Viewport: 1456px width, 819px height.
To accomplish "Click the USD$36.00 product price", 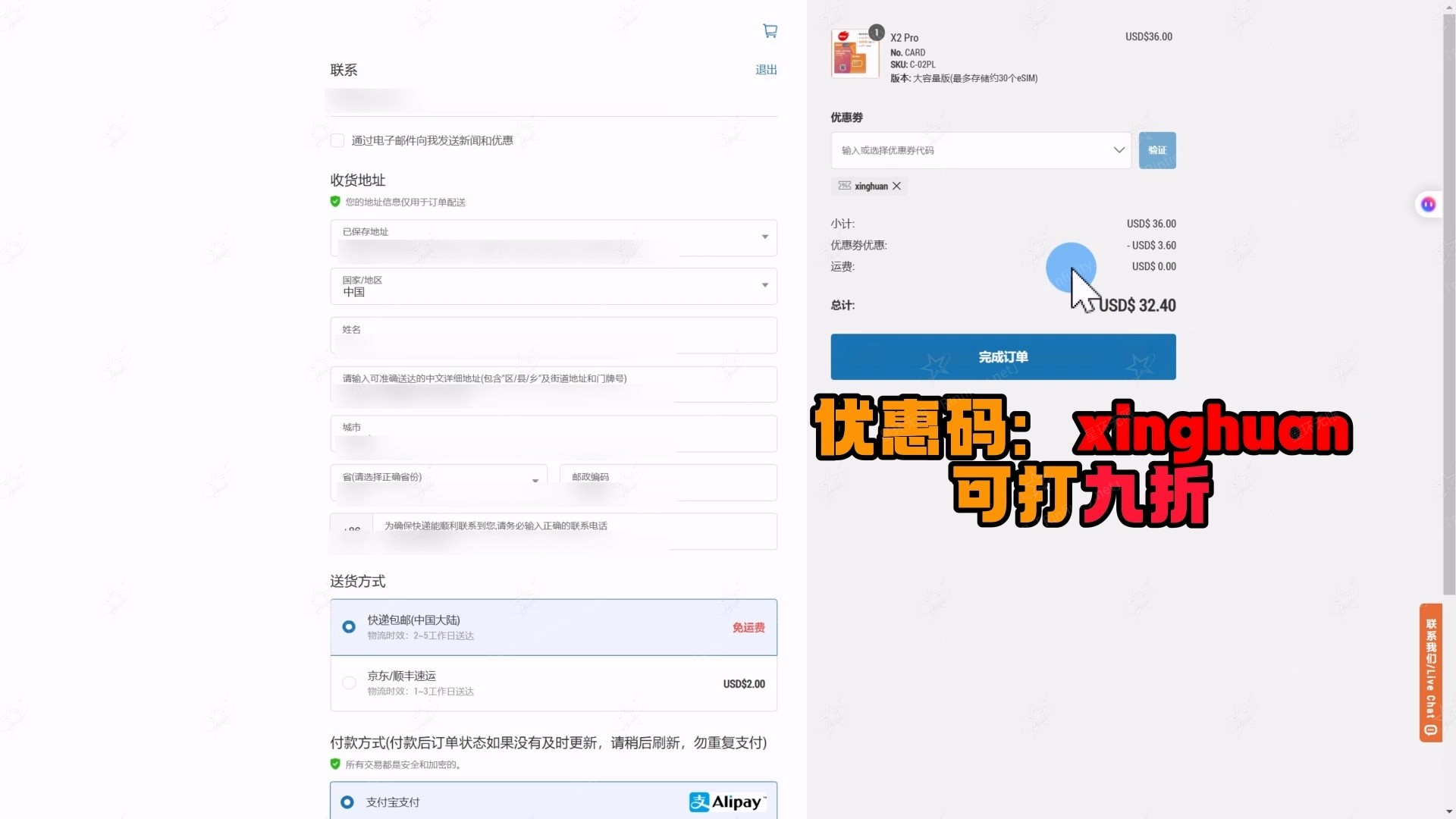I will click(x=1149, y=36).
